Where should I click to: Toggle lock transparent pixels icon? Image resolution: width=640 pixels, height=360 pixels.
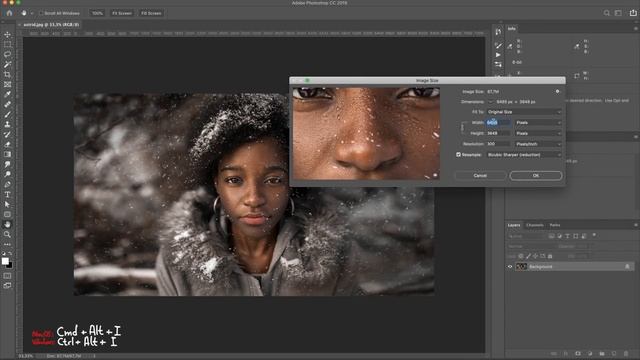click(x=521, y=256)
